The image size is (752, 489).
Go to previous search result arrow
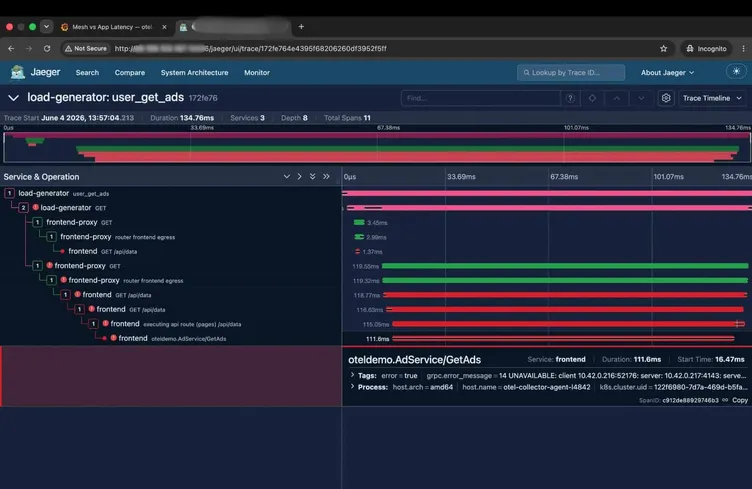point(617,98)
